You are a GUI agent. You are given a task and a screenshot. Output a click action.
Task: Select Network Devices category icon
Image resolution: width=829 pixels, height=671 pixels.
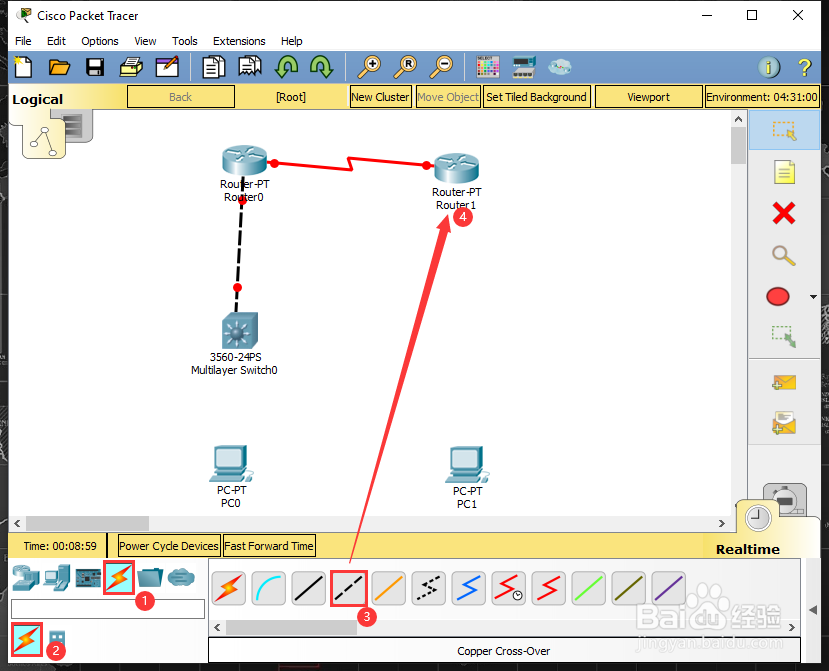tap(26, 578)
